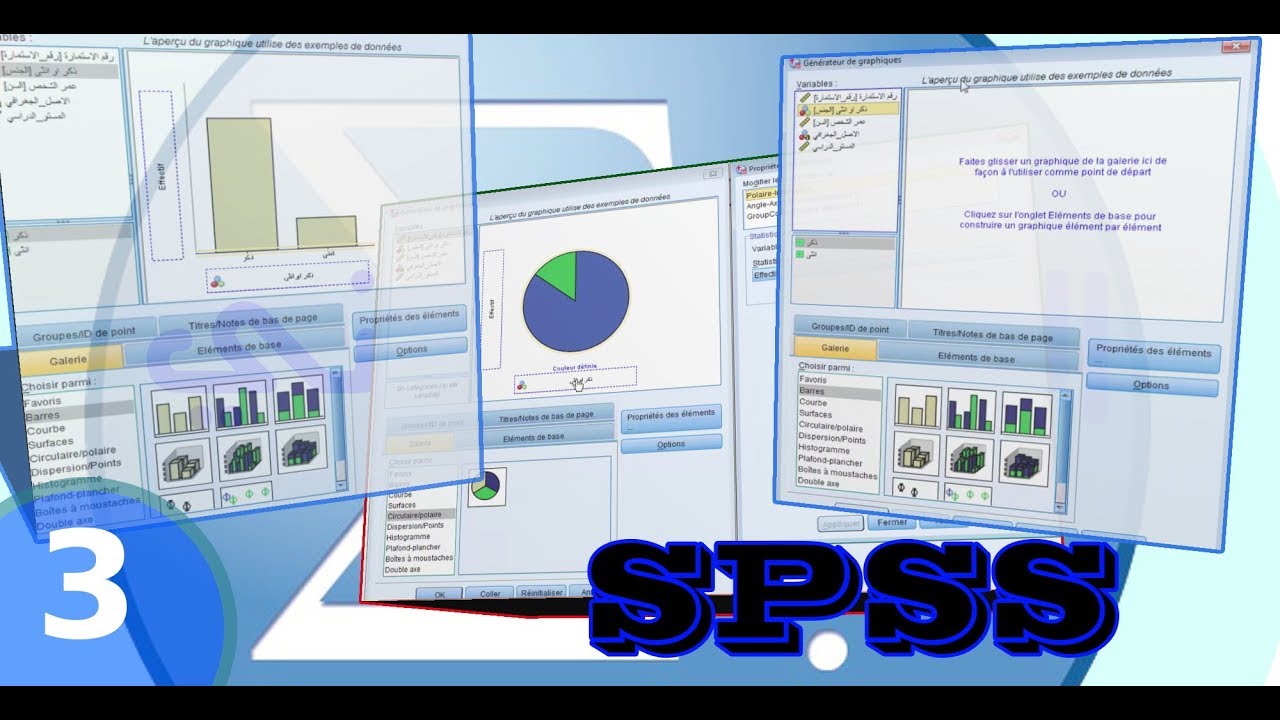Screen dimensions: 1280x720
Task: Select clustered error bar thumbnail in empty-canvas window
Action: (968, 492)
